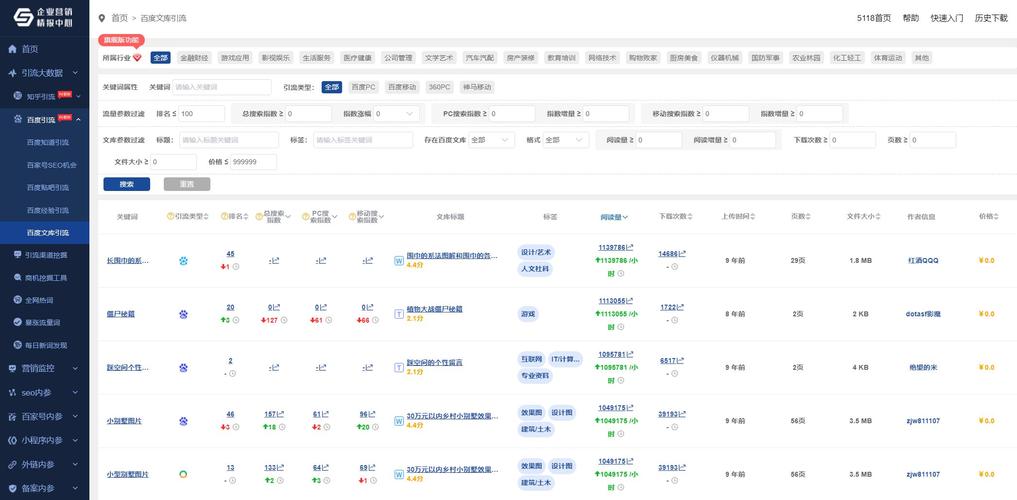Open 百度经验引流 in sidebar
The width and height of the screenshot is (1017, 500).
(x=47, y=210)
